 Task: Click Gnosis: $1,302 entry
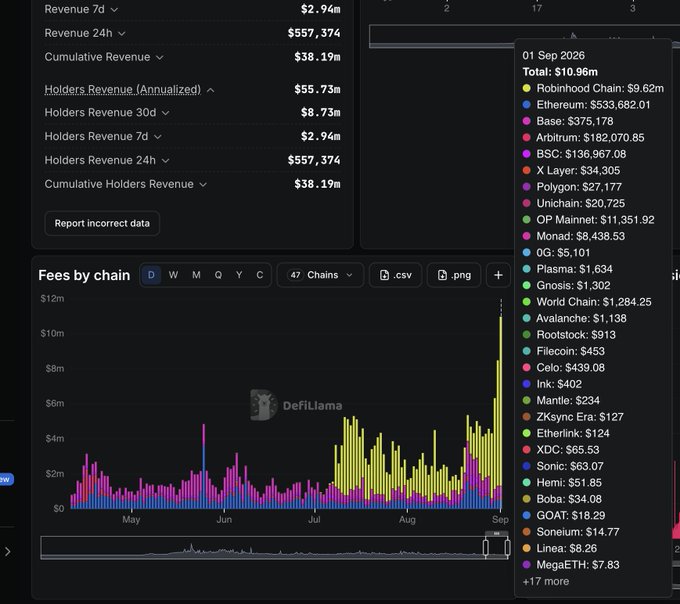pos(566,286)
